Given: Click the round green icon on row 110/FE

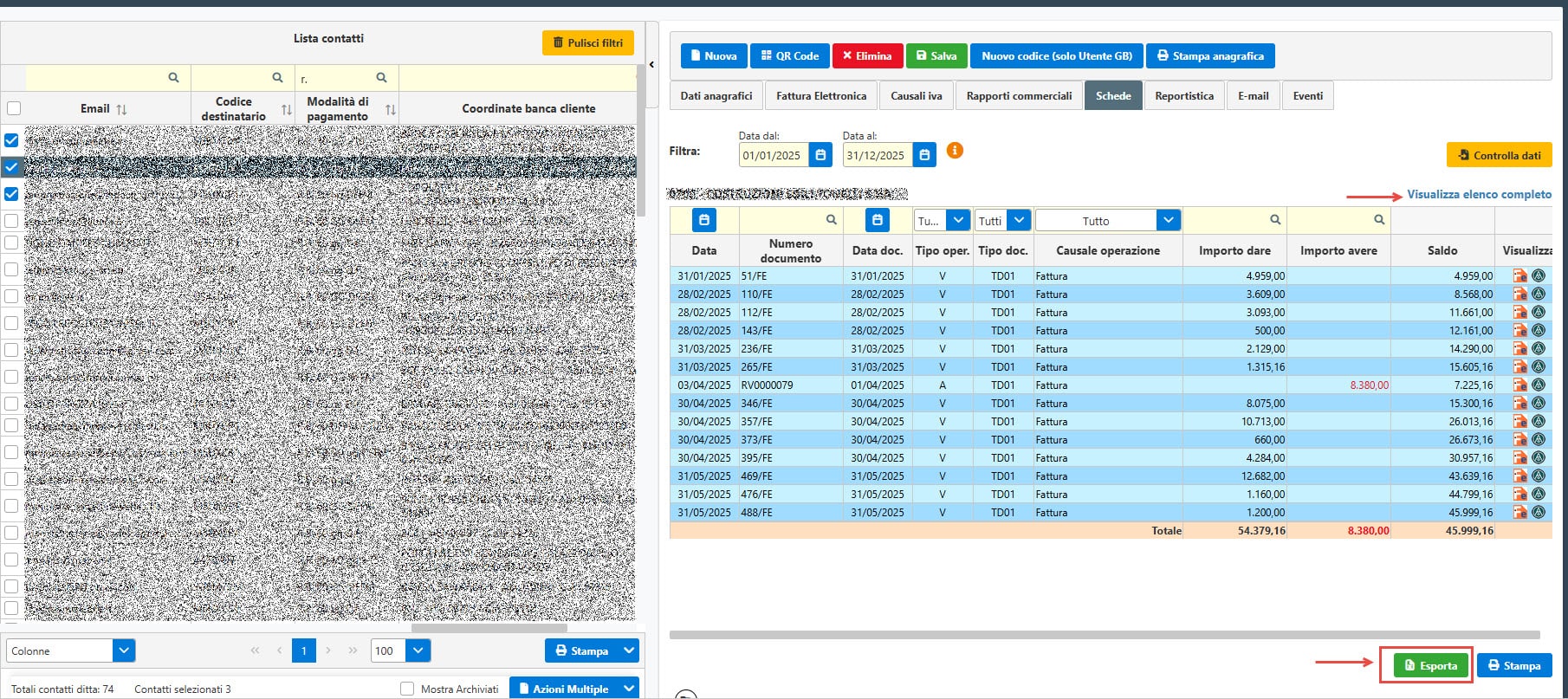Looking at the screenshot, I should coord(1539,294).
